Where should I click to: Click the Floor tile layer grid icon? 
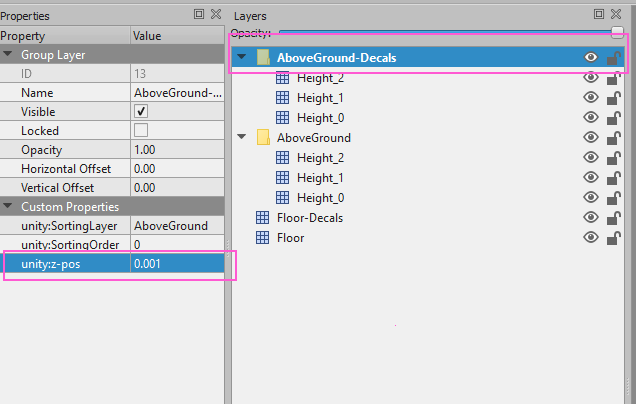click(262, 238)
